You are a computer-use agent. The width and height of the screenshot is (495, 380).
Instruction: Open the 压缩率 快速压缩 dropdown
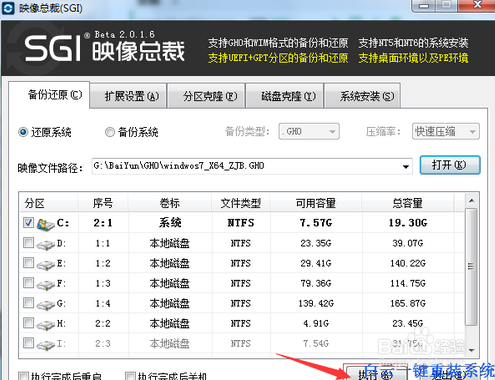tap(446, 131)
